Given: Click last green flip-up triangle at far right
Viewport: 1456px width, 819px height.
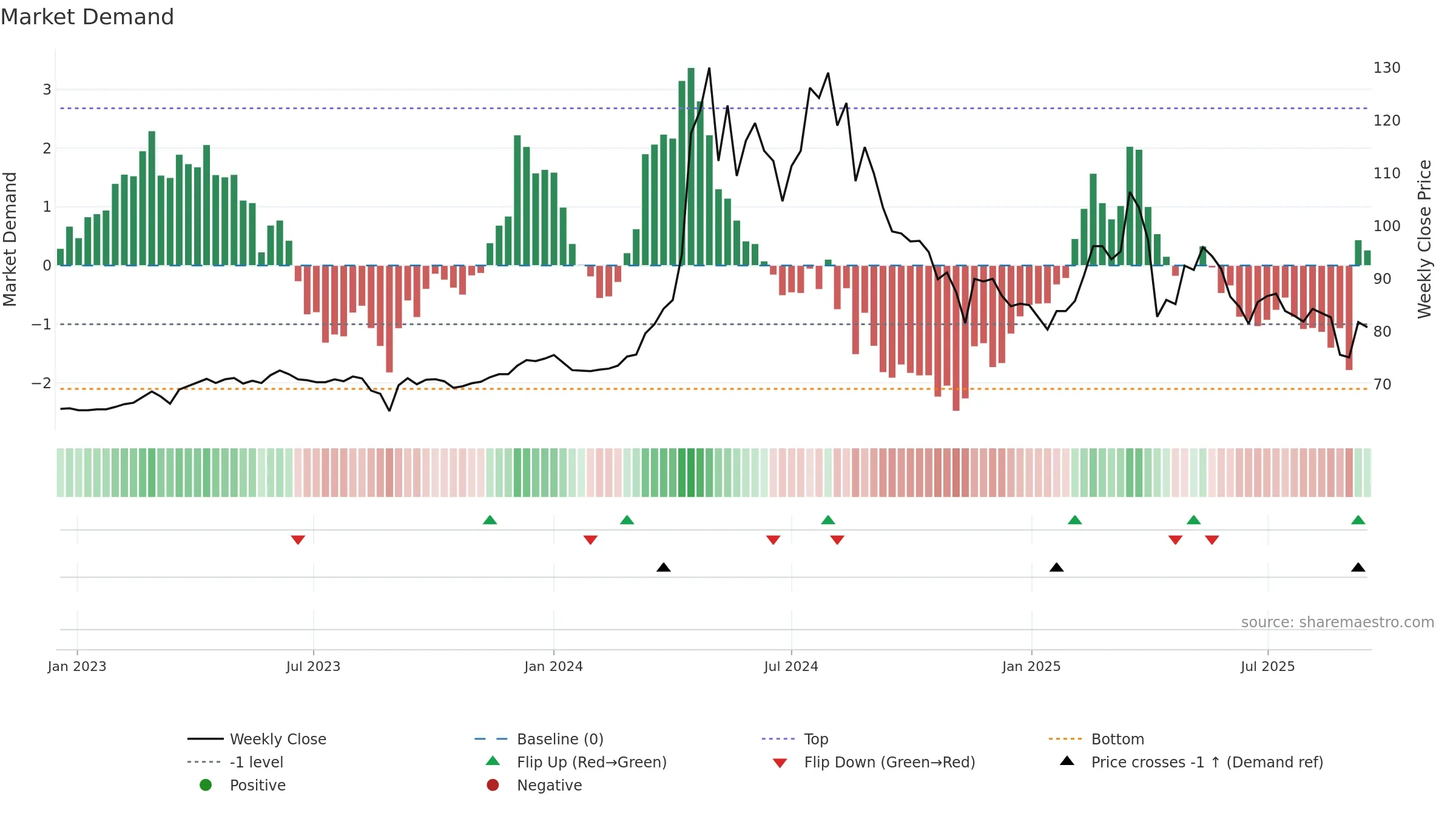Looking at the screenshot, I should click(x=1358, y=520).
